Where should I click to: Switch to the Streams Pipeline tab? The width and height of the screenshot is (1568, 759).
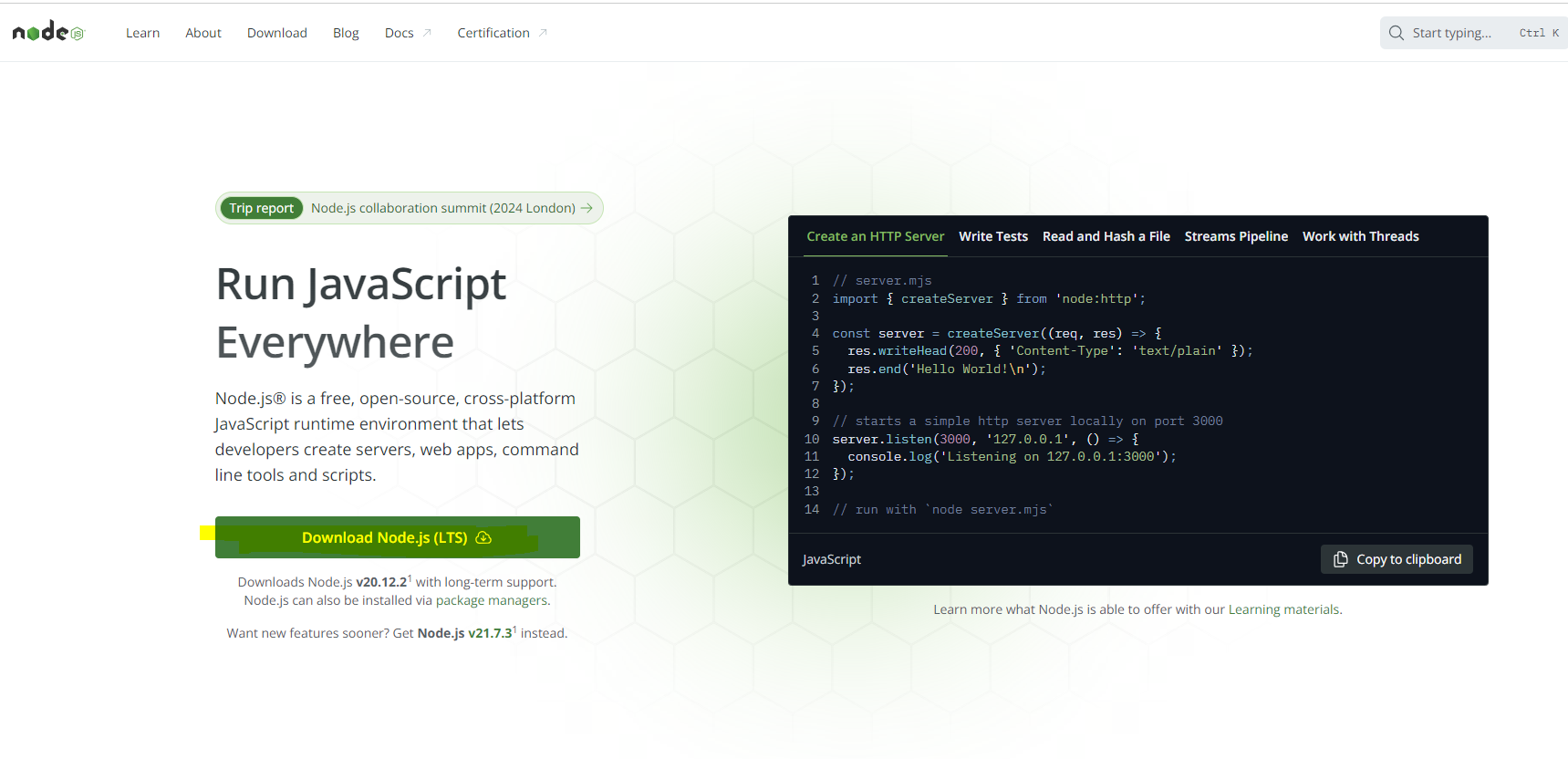[x=1236, y=236]
